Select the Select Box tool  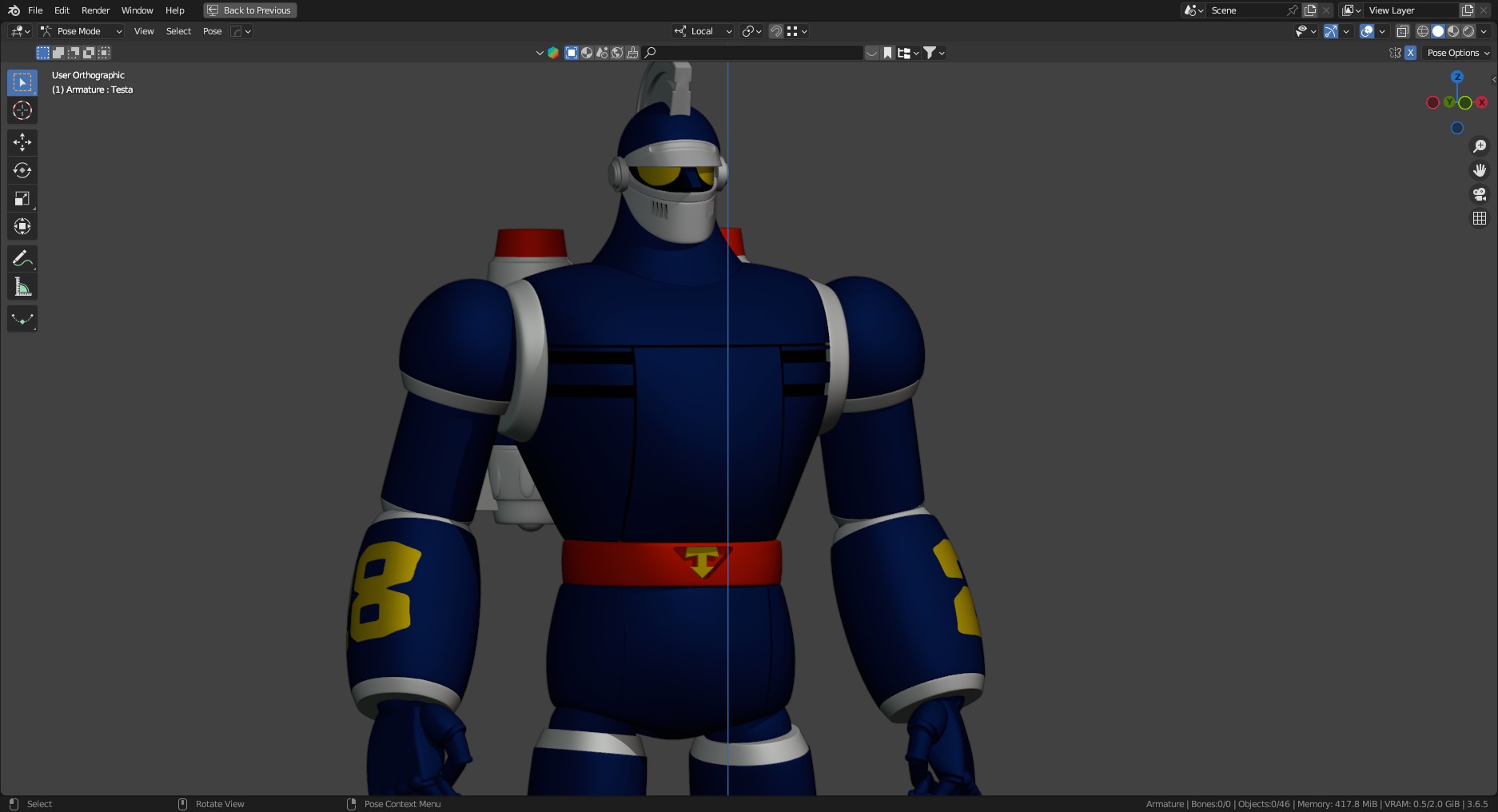click(22, 82)
